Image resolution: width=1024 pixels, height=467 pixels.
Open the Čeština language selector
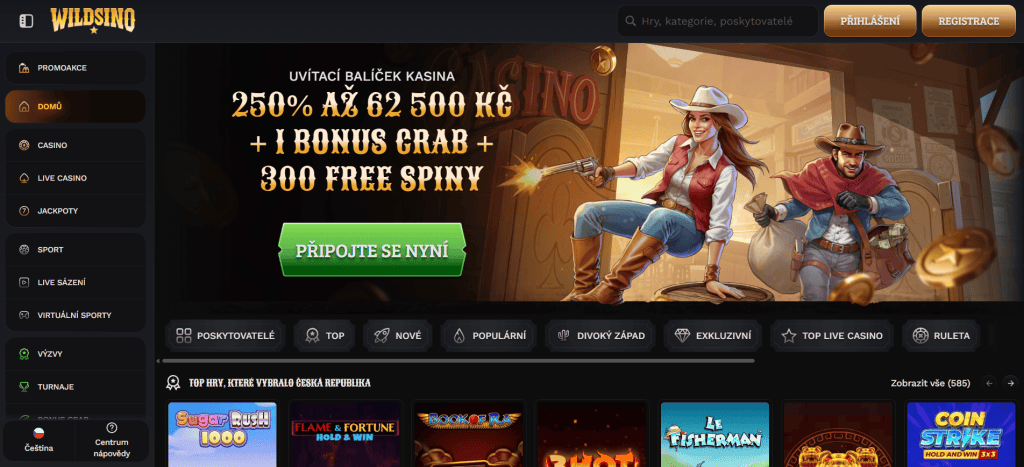(39, 440)
